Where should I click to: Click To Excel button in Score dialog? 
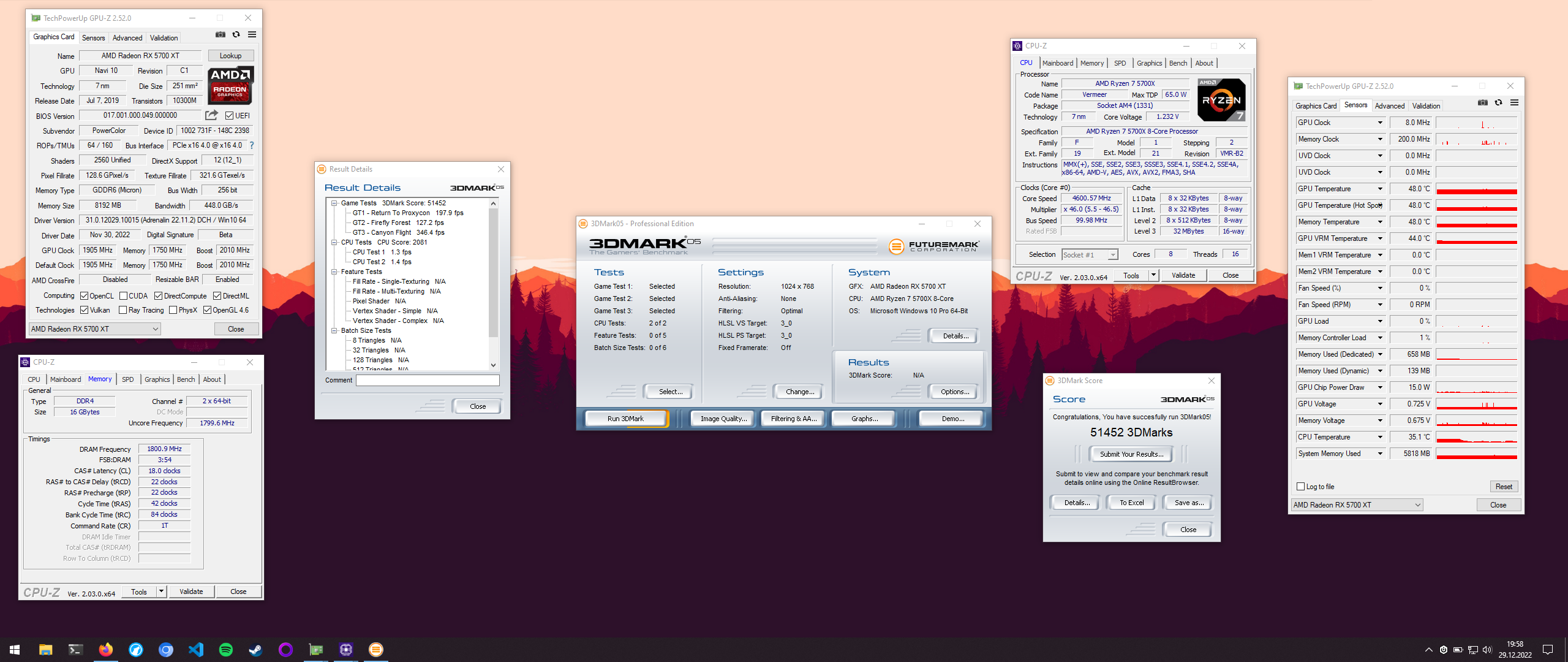pyautogui.click(x=1131, y=503)
